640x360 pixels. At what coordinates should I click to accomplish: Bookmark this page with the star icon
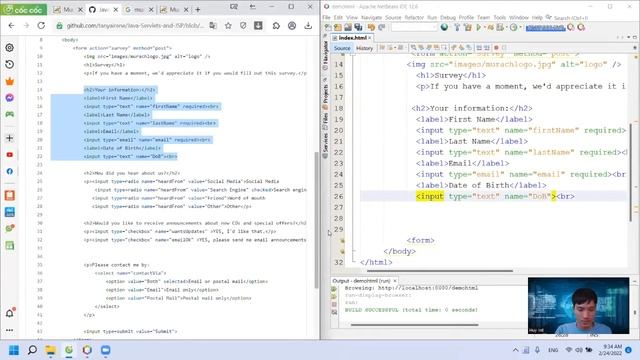(228, 25)
